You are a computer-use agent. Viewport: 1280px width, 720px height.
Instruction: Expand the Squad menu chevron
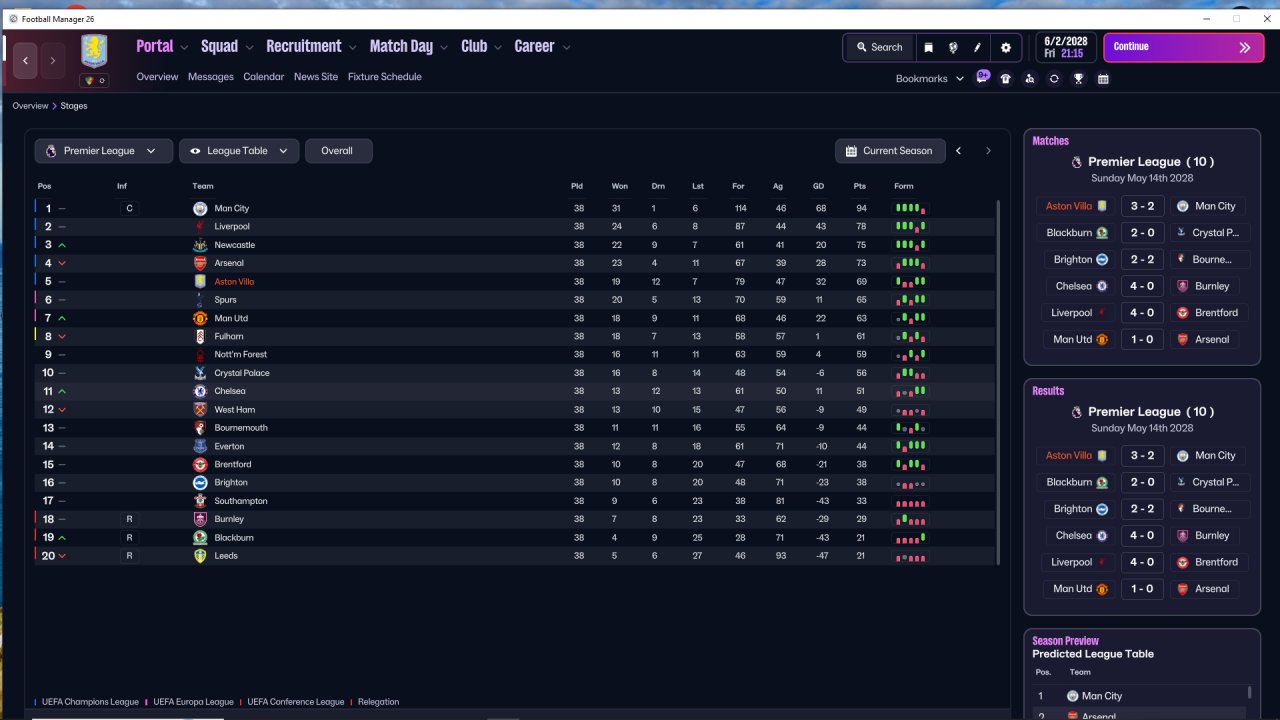(249, 47)
